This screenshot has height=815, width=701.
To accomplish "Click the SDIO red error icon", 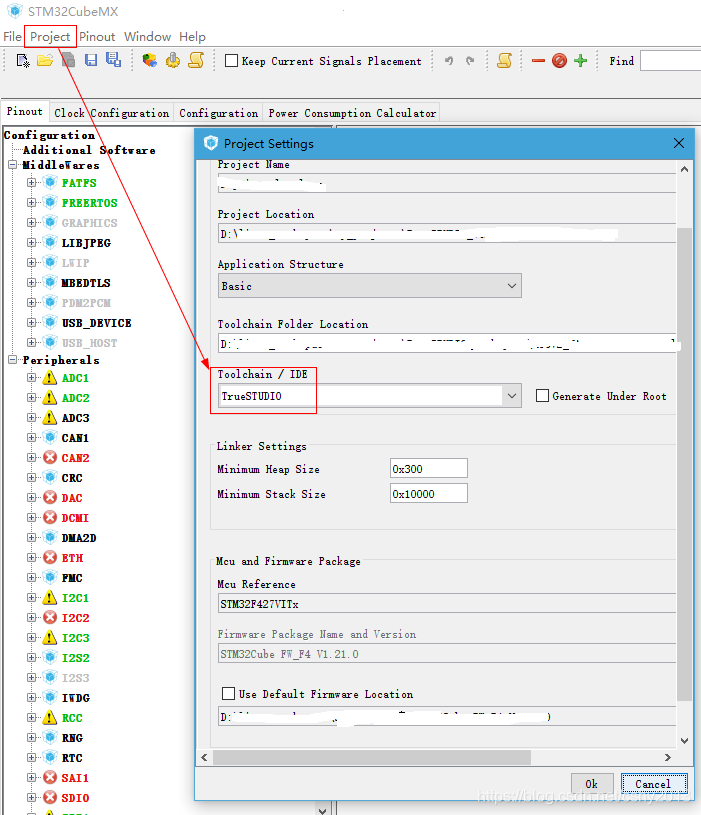I will coord(50,797).
